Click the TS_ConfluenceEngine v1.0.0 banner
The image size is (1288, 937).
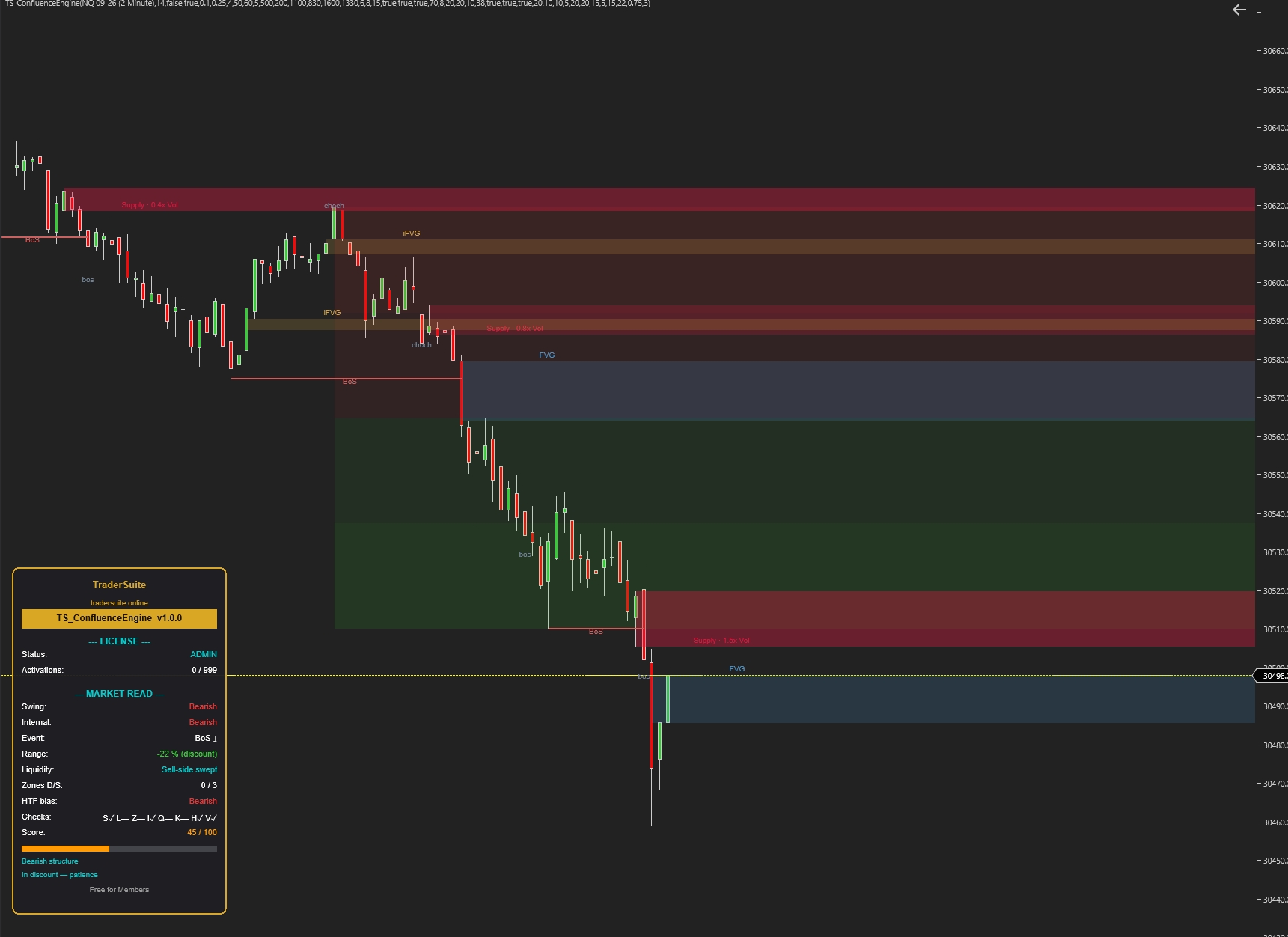(119, 618)
